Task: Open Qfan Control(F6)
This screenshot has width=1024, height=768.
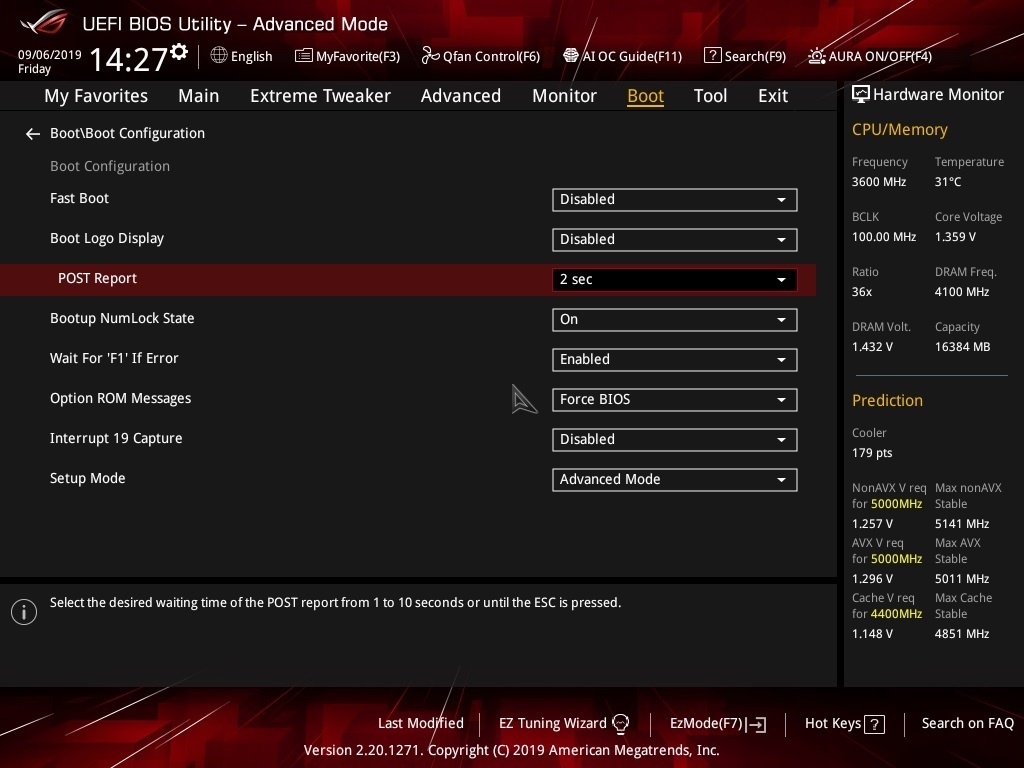Action: click(x=481, y=56)
